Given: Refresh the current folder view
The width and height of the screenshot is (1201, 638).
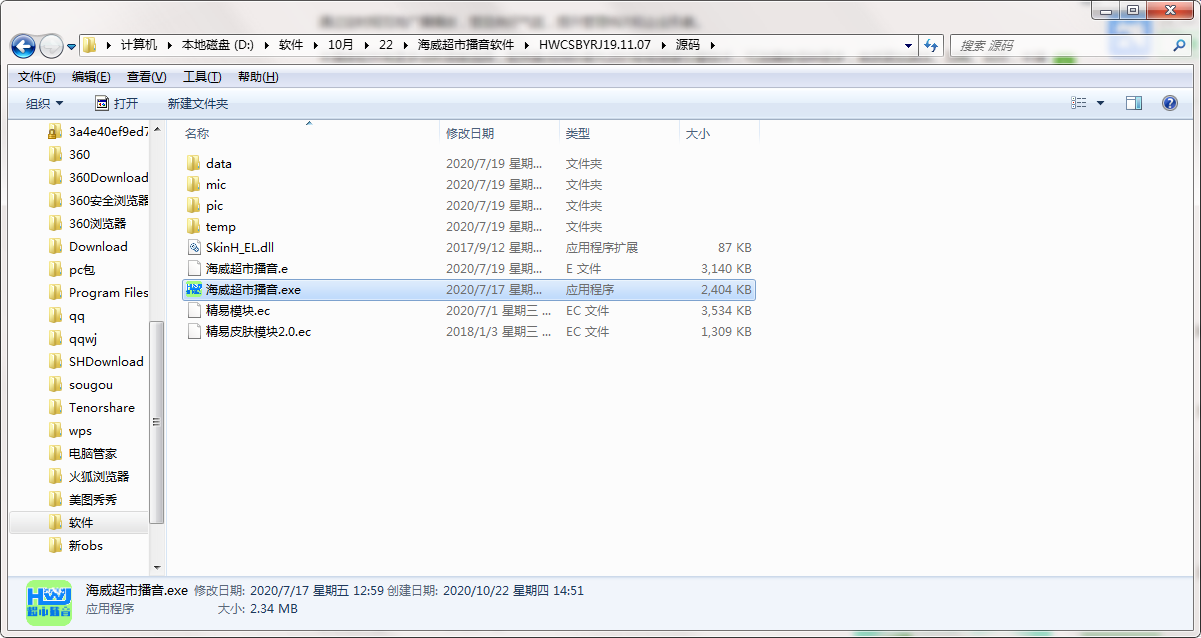Looking at the screenshot, I should (x=931, y=45).
